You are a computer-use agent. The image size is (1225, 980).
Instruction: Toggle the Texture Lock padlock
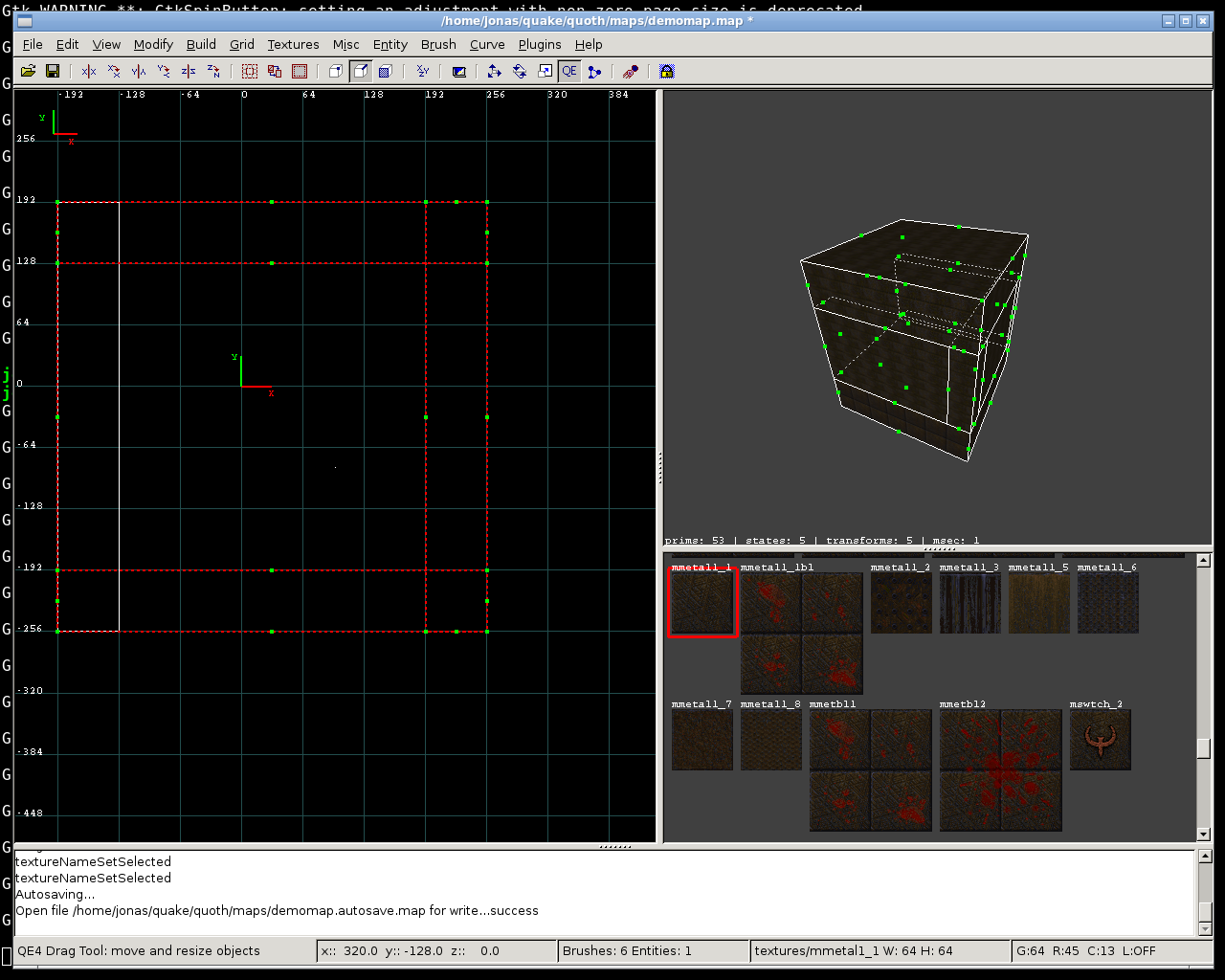(x=667, y=71)
